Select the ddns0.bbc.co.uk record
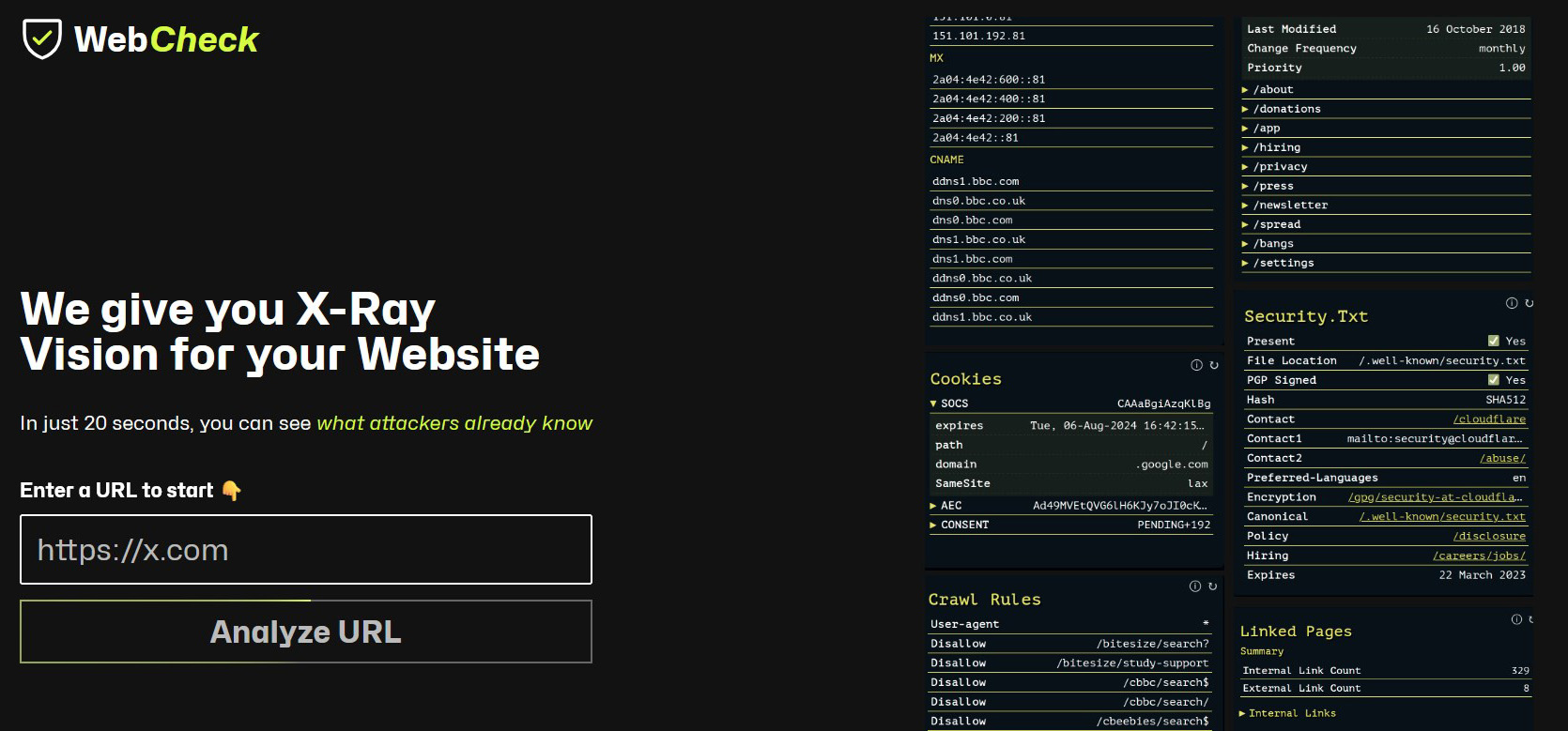Viewport: 1568px width, 731px height. click(1070, 278)
